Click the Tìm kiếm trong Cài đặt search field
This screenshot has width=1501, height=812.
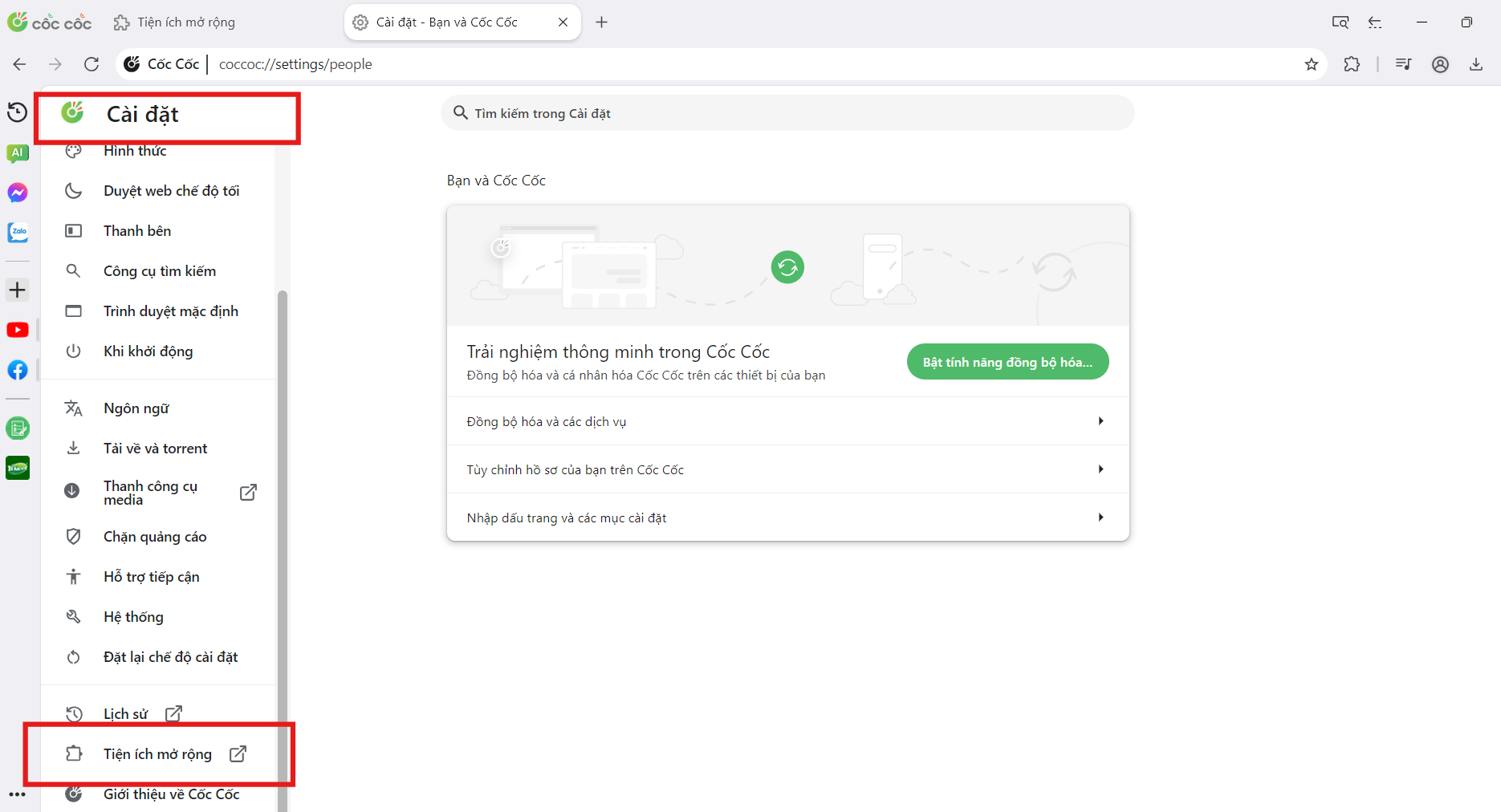coord(787,113)
